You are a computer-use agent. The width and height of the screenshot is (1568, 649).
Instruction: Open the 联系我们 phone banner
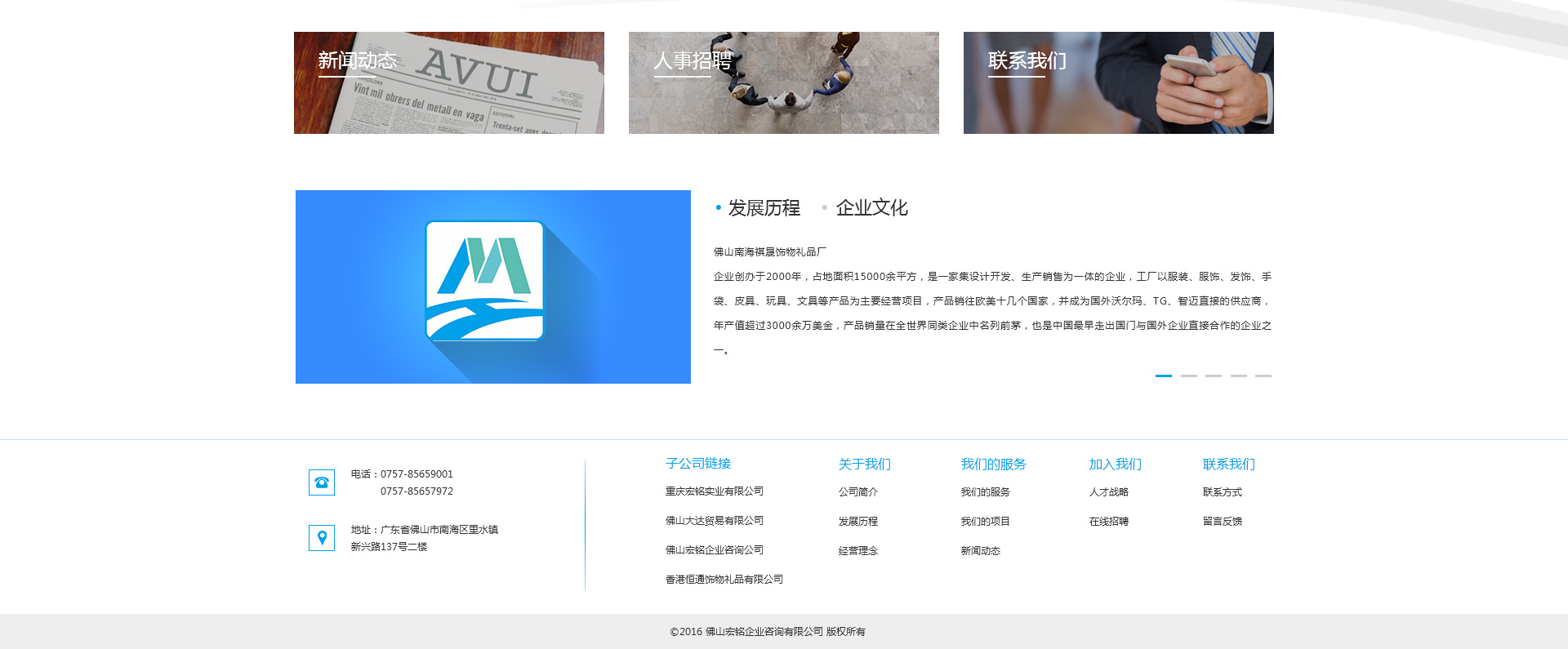pos(1118,82)
